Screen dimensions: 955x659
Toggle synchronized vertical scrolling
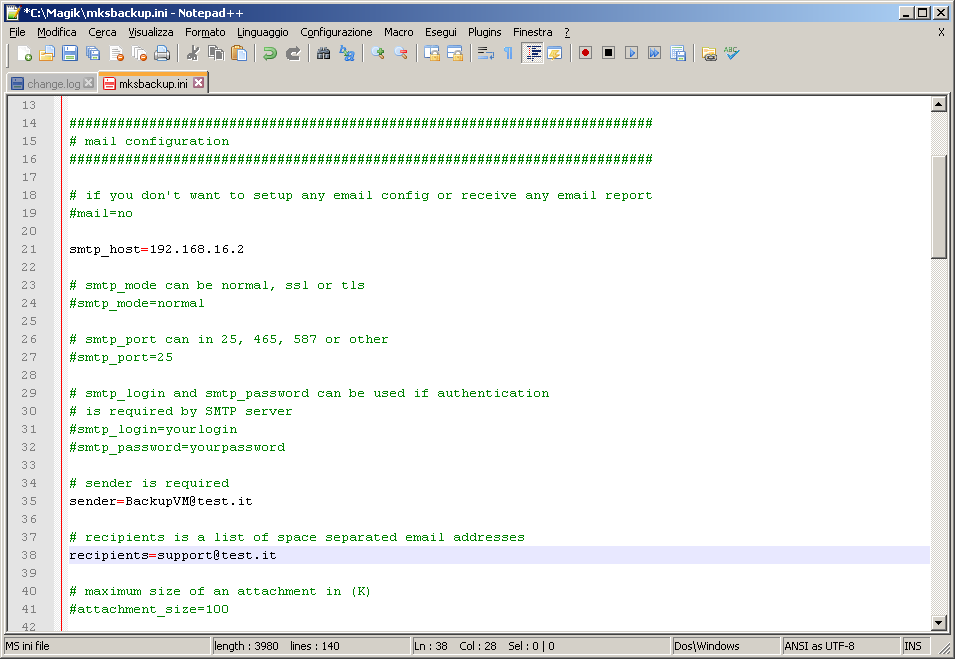(432, 54)
